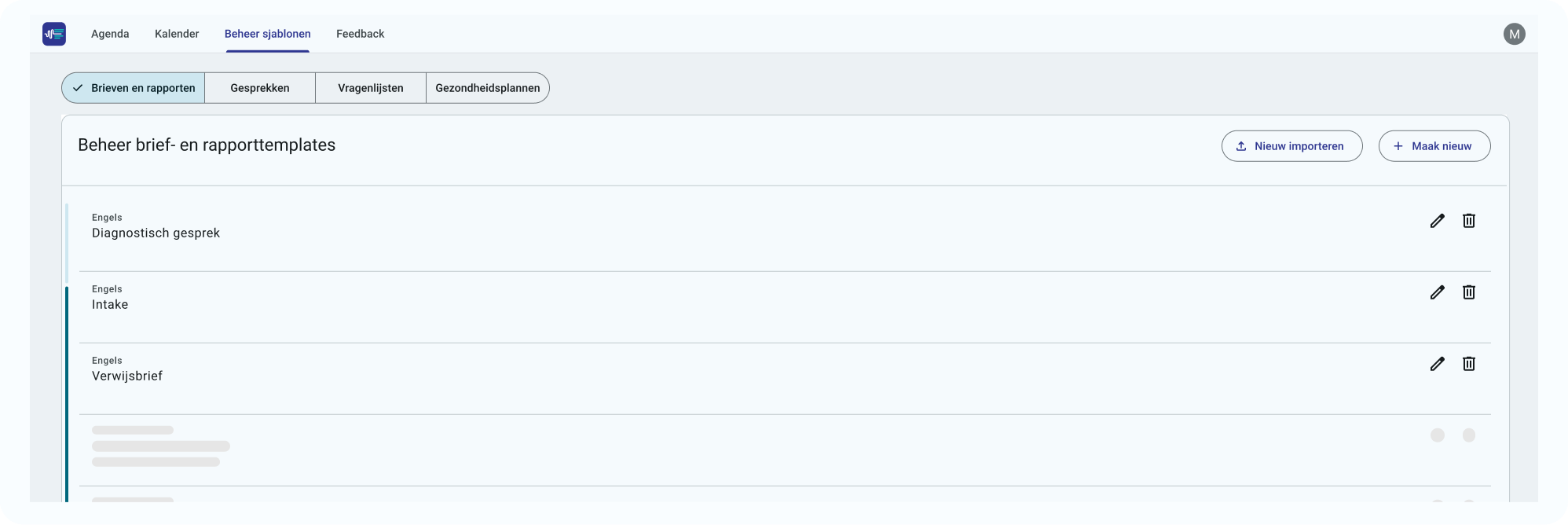Edit the Verwijsbrief template
The image size is (1568, 525).
coord(1438,364)
